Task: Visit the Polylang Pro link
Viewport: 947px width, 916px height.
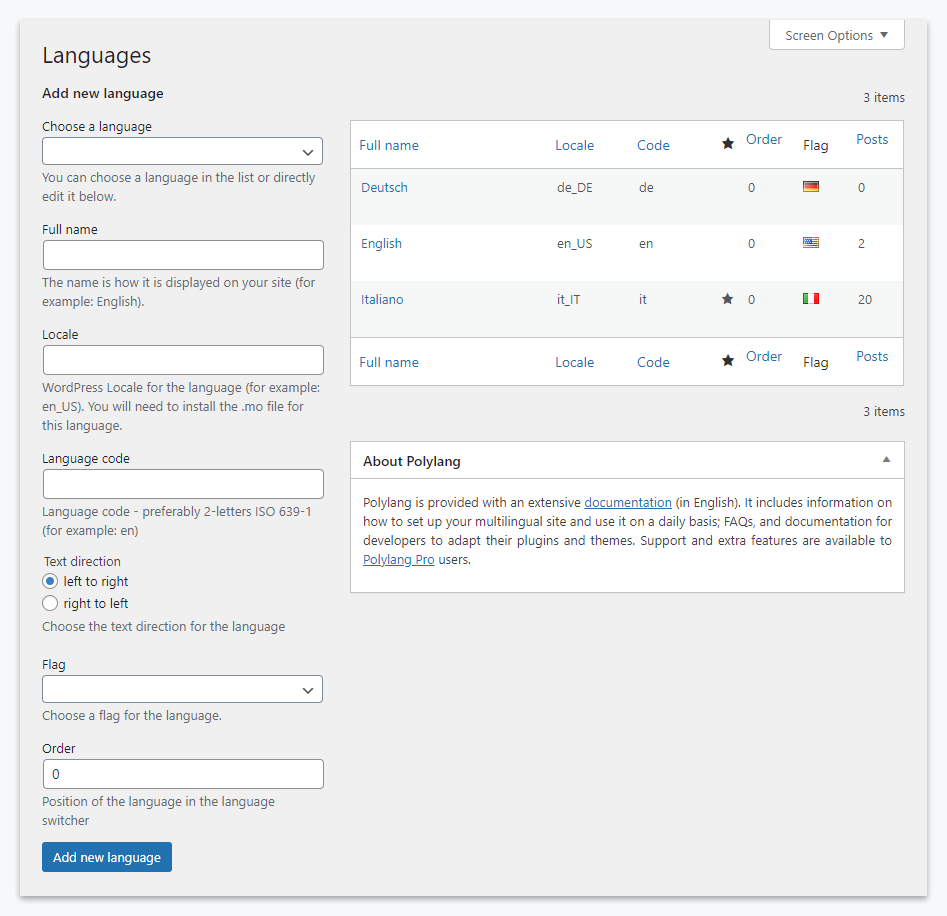Action: click(398, 560)
